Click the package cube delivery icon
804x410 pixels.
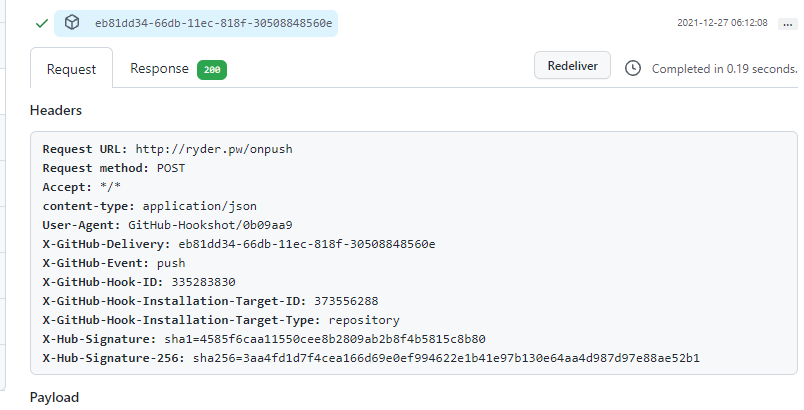point(72,22)
